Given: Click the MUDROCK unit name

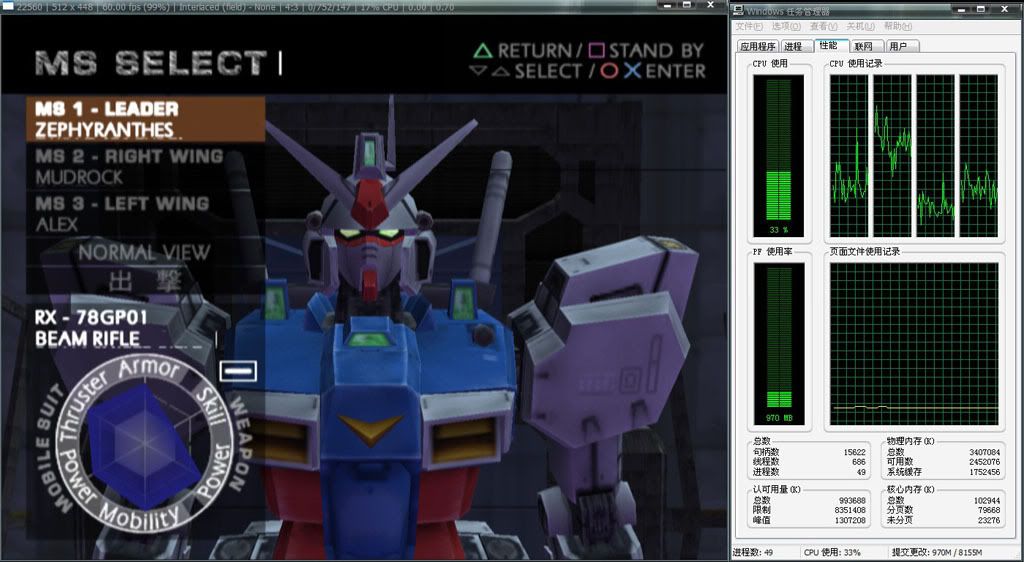Looking at the screenshot, I should (79, 178).
